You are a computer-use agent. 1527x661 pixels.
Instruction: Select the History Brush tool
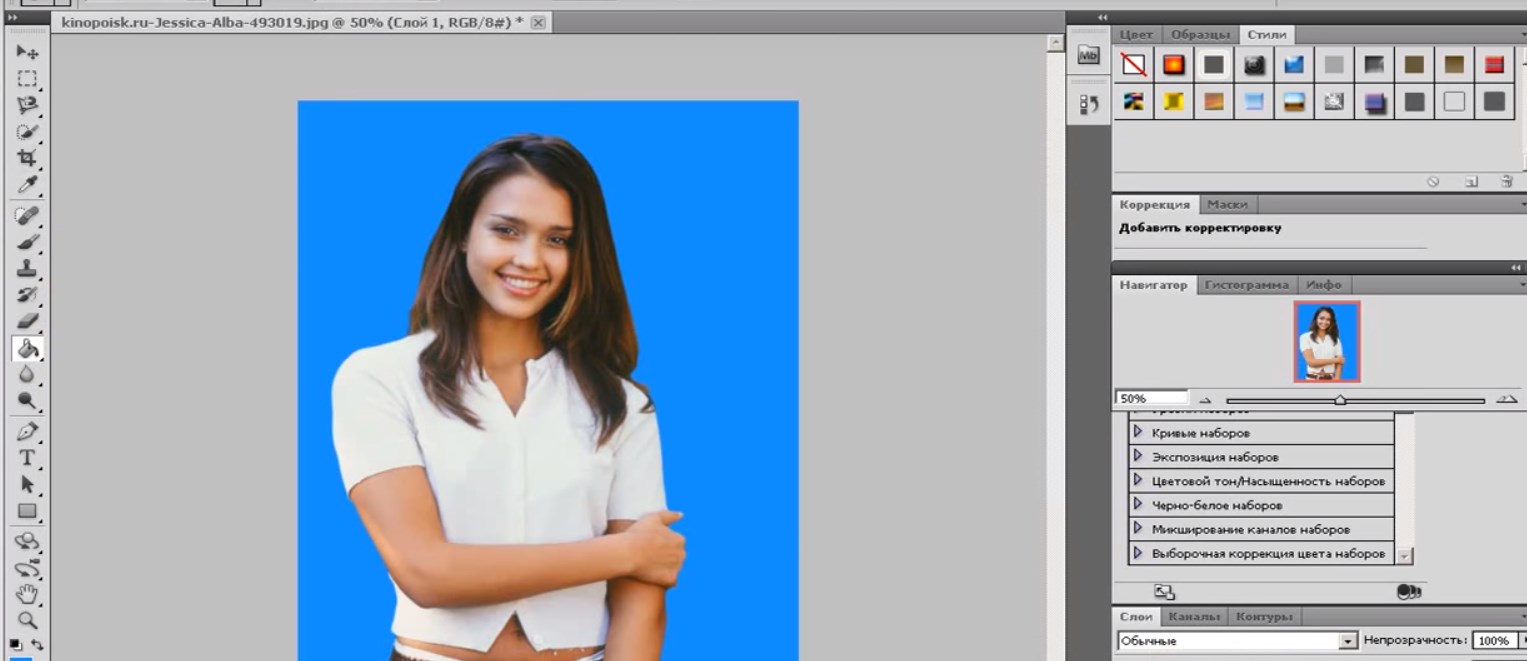27,295
